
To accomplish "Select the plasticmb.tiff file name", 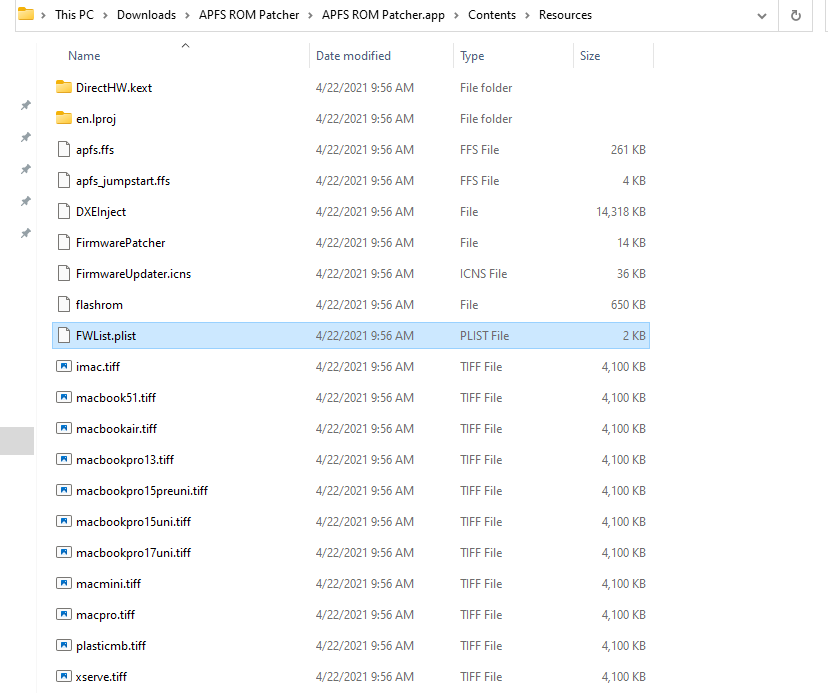I will pos(111,646).
